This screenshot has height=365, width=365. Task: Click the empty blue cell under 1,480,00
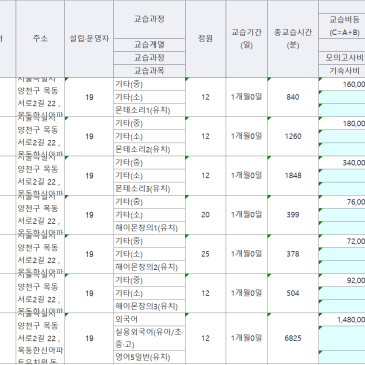click(342, 338)
